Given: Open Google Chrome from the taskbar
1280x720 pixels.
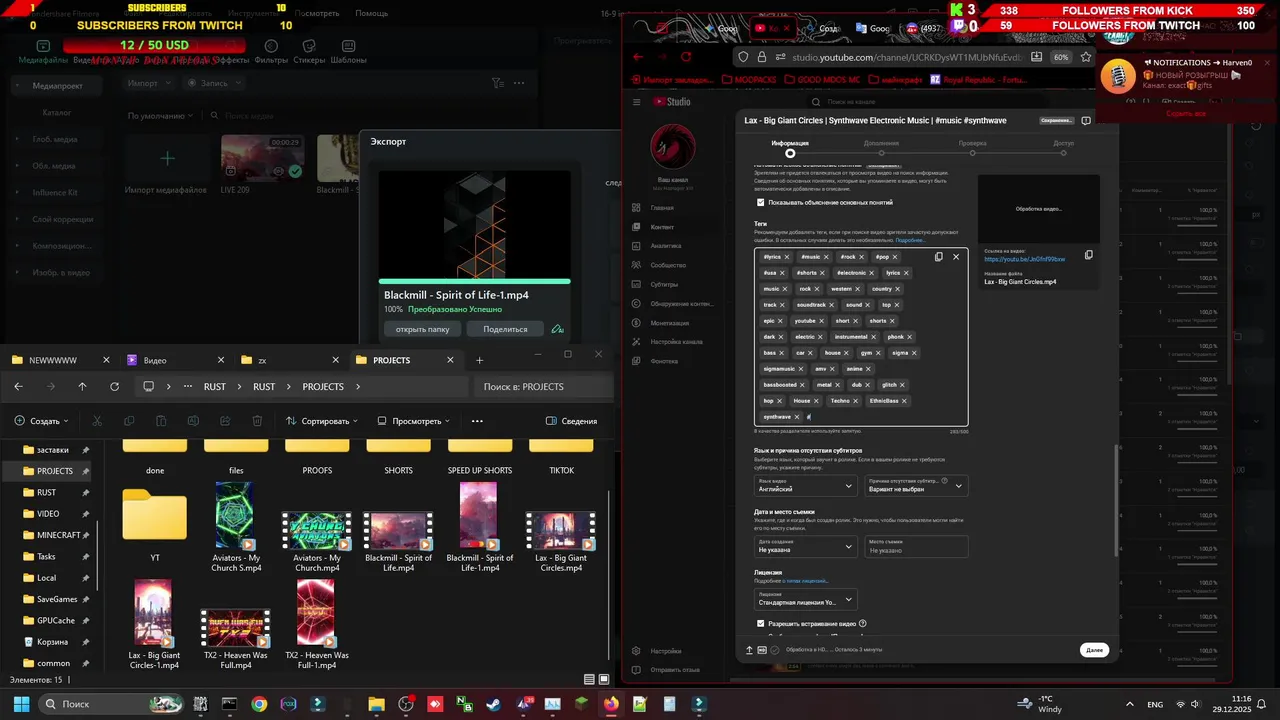Looking at the screenshot, I should tap(259, 704).
